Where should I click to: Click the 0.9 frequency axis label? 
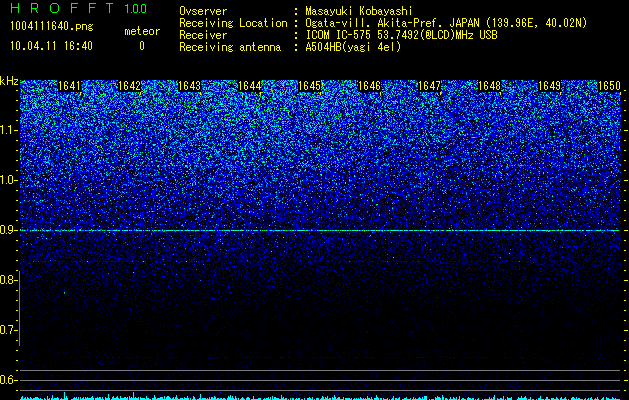pyautogui.click(x=8, y=230)
